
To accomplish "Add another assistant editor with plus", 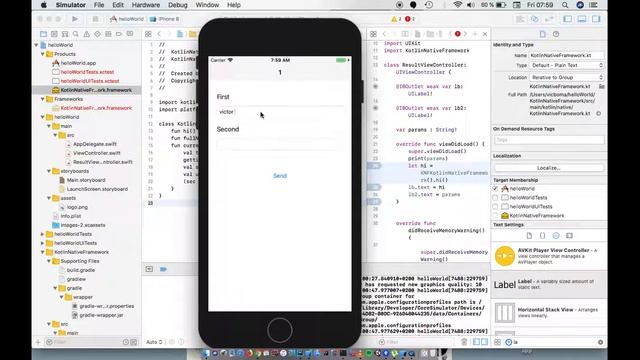I will [x=475, y=34].
